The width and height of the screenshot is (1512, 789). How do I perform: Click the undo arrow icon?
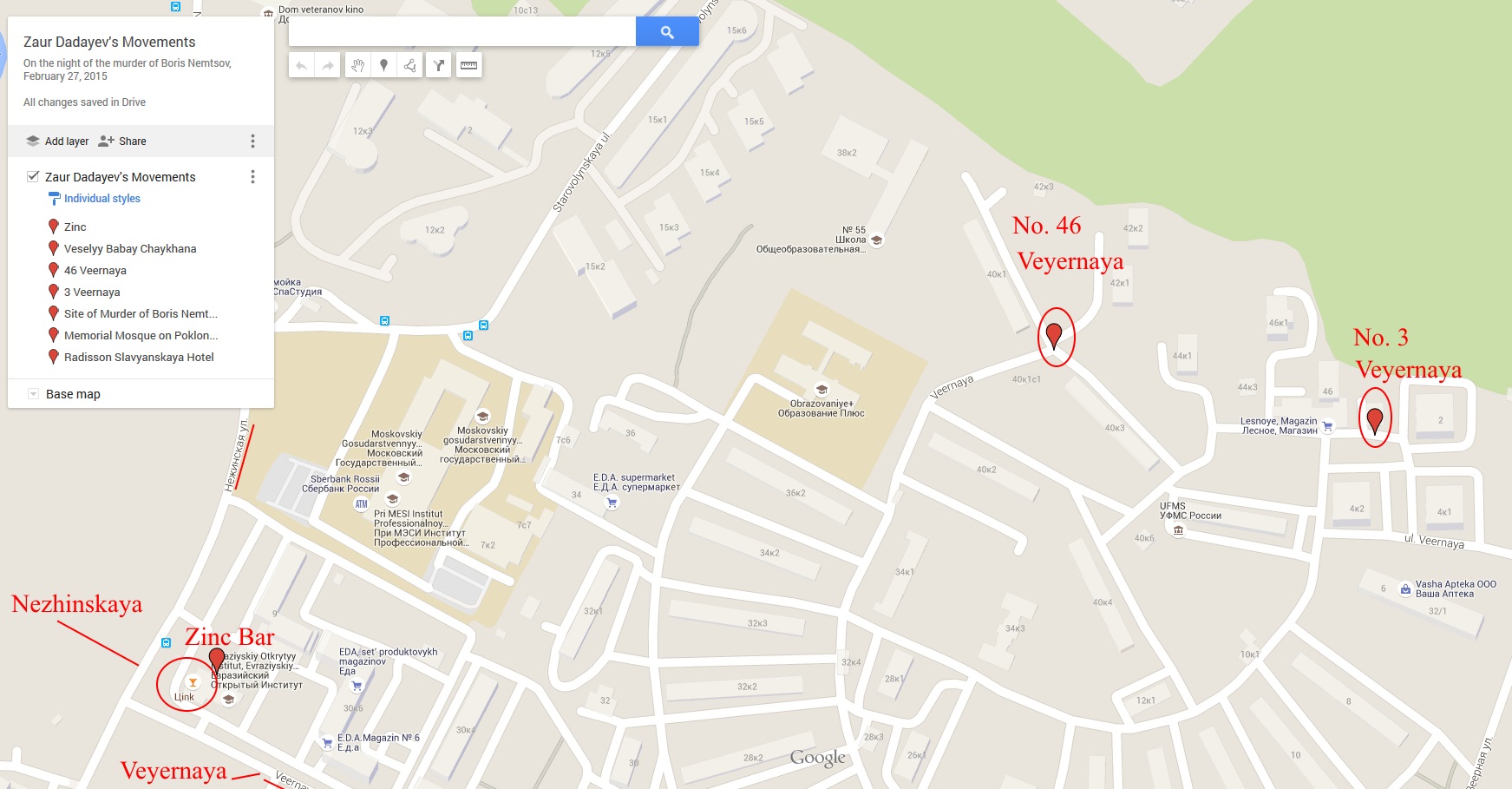(x=301, y=65)
